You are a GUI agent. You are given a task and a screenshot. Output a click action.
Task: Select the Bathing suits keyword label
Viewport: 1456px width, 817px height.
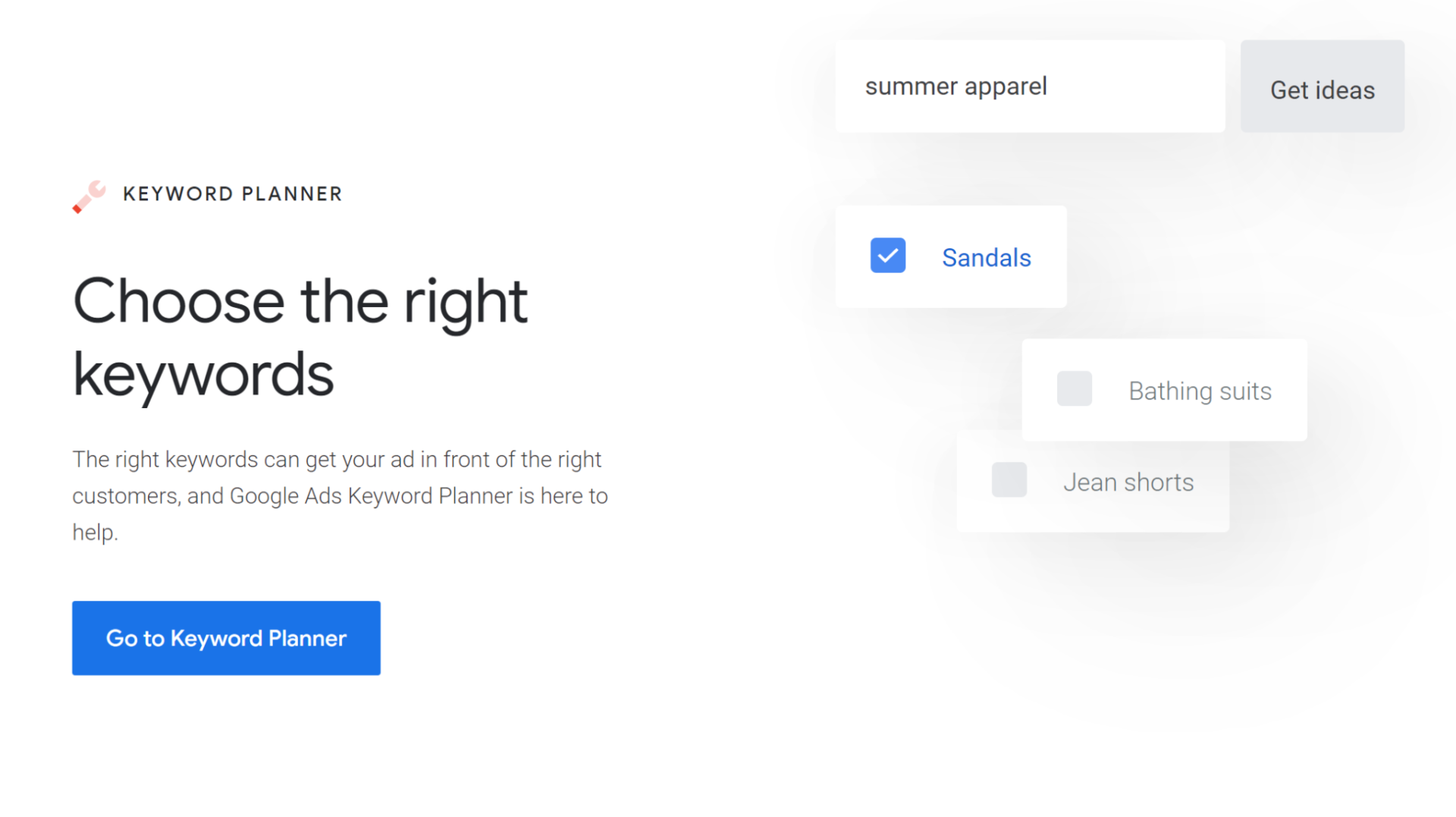(1200, 391)
